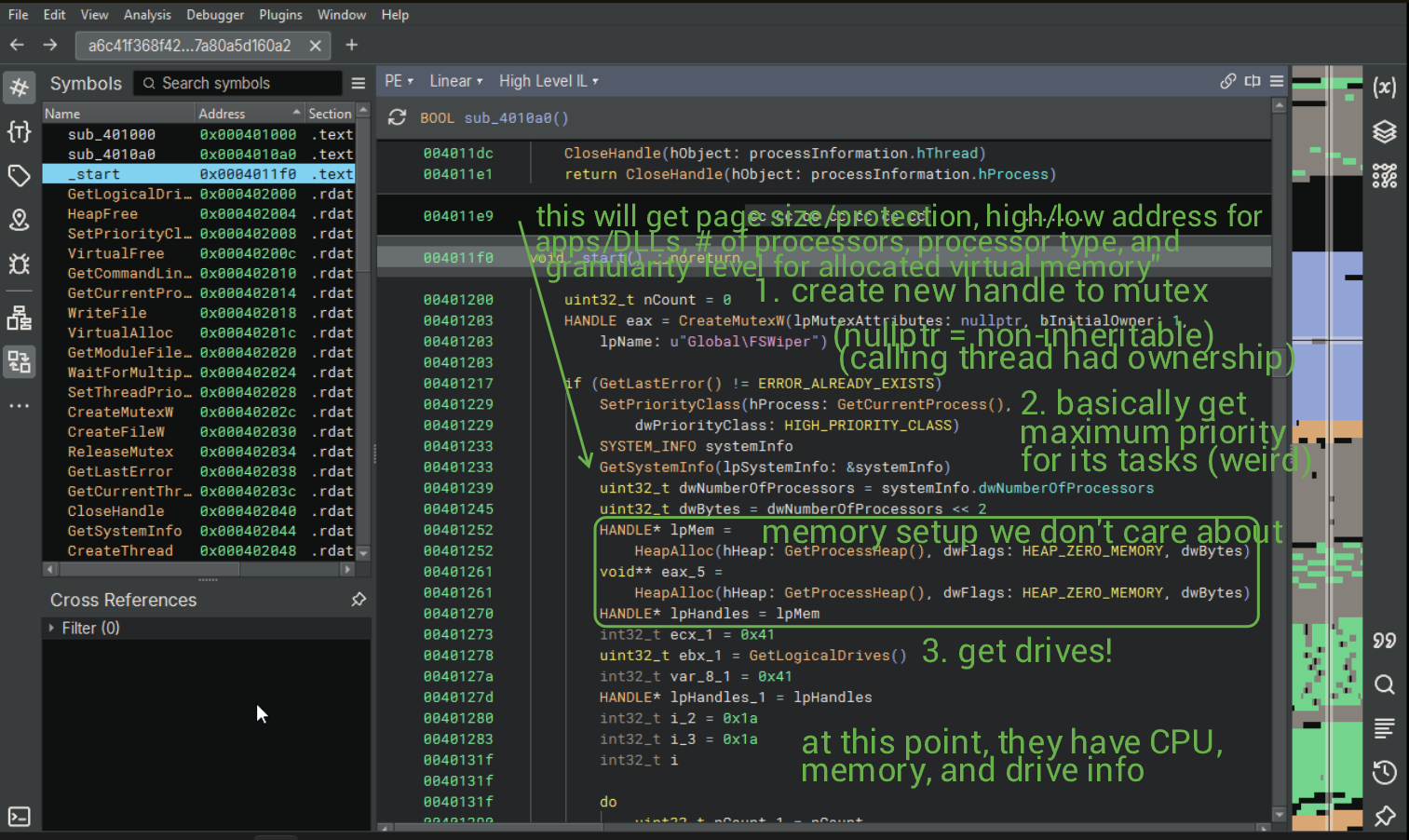Screen dimensions: 1409x840
Task: Open the Debugger bug icon in sidebar
Action: (x=19, y=264)
